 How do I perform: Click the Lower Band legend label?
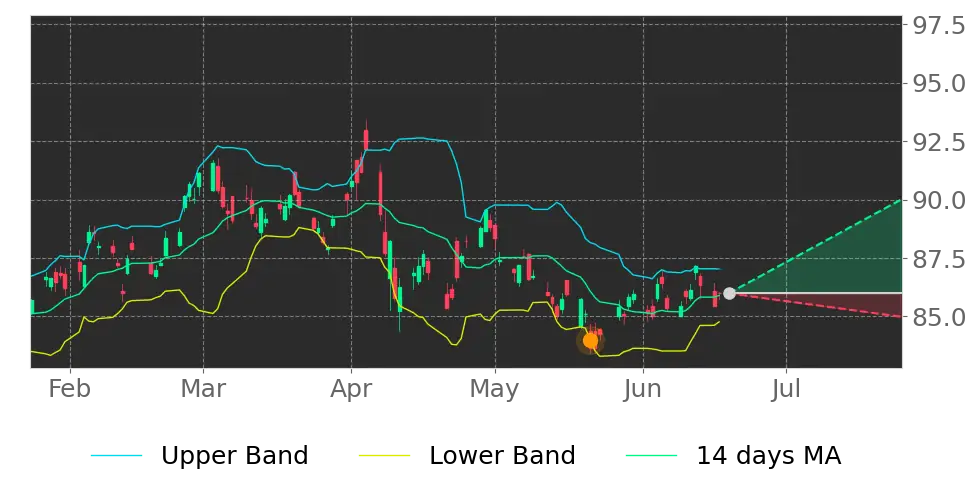(x=502, y=456)
